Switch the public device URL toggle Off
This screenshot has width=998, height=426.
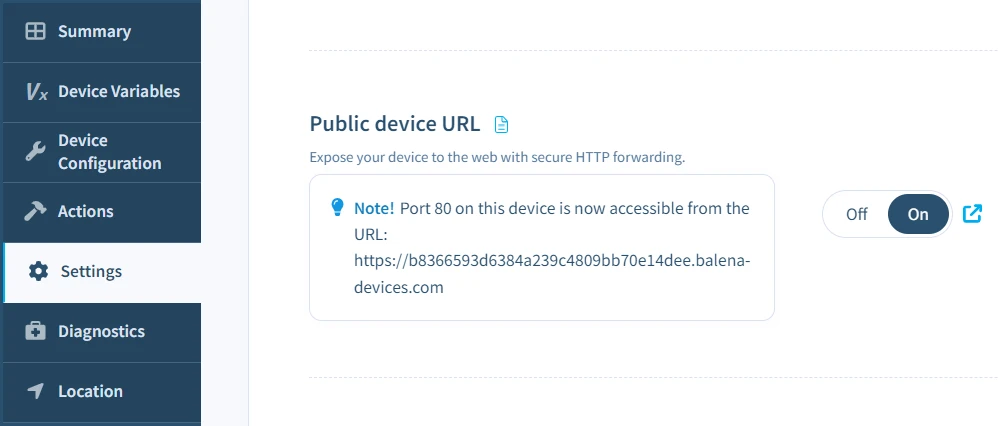(856, 214)
